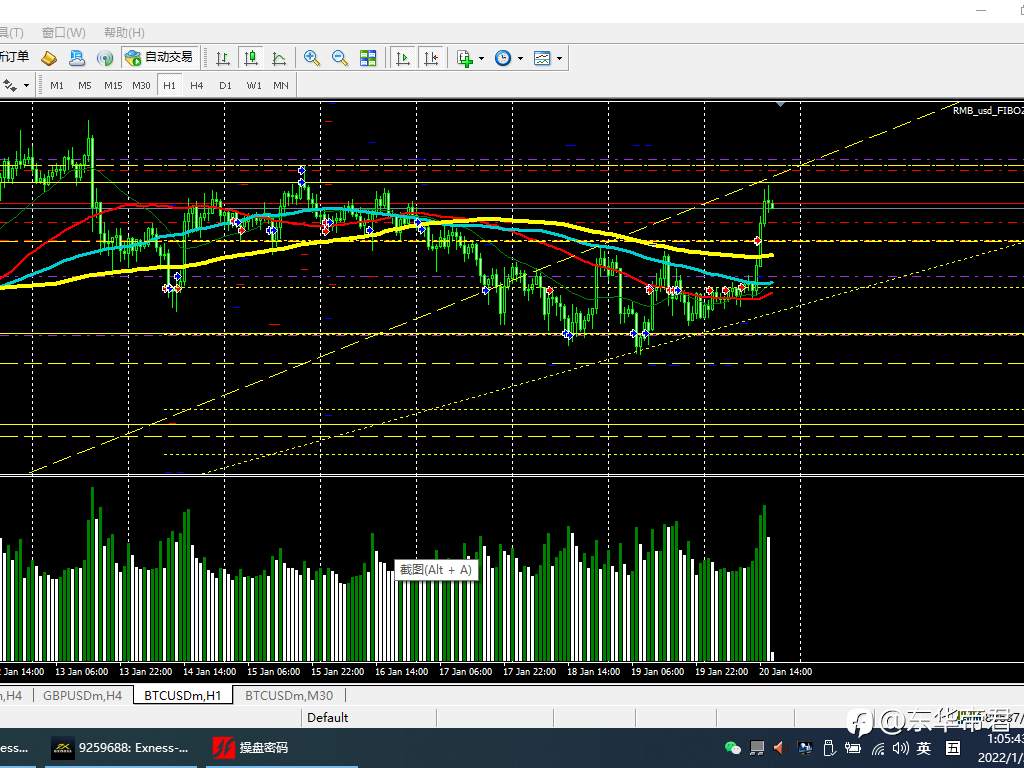Switch to the GBPUSDm,H4 chart tab
Viewport: 1024px width, 768px height.
[82, 696]
